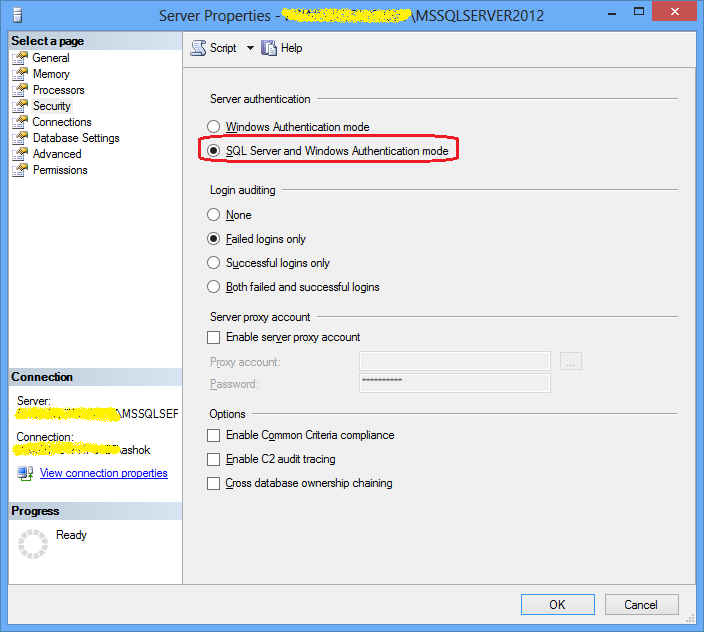This screenshot has height=632, width=704.
Task: Select the Processors page icon
Action: [x=19, y=90]
